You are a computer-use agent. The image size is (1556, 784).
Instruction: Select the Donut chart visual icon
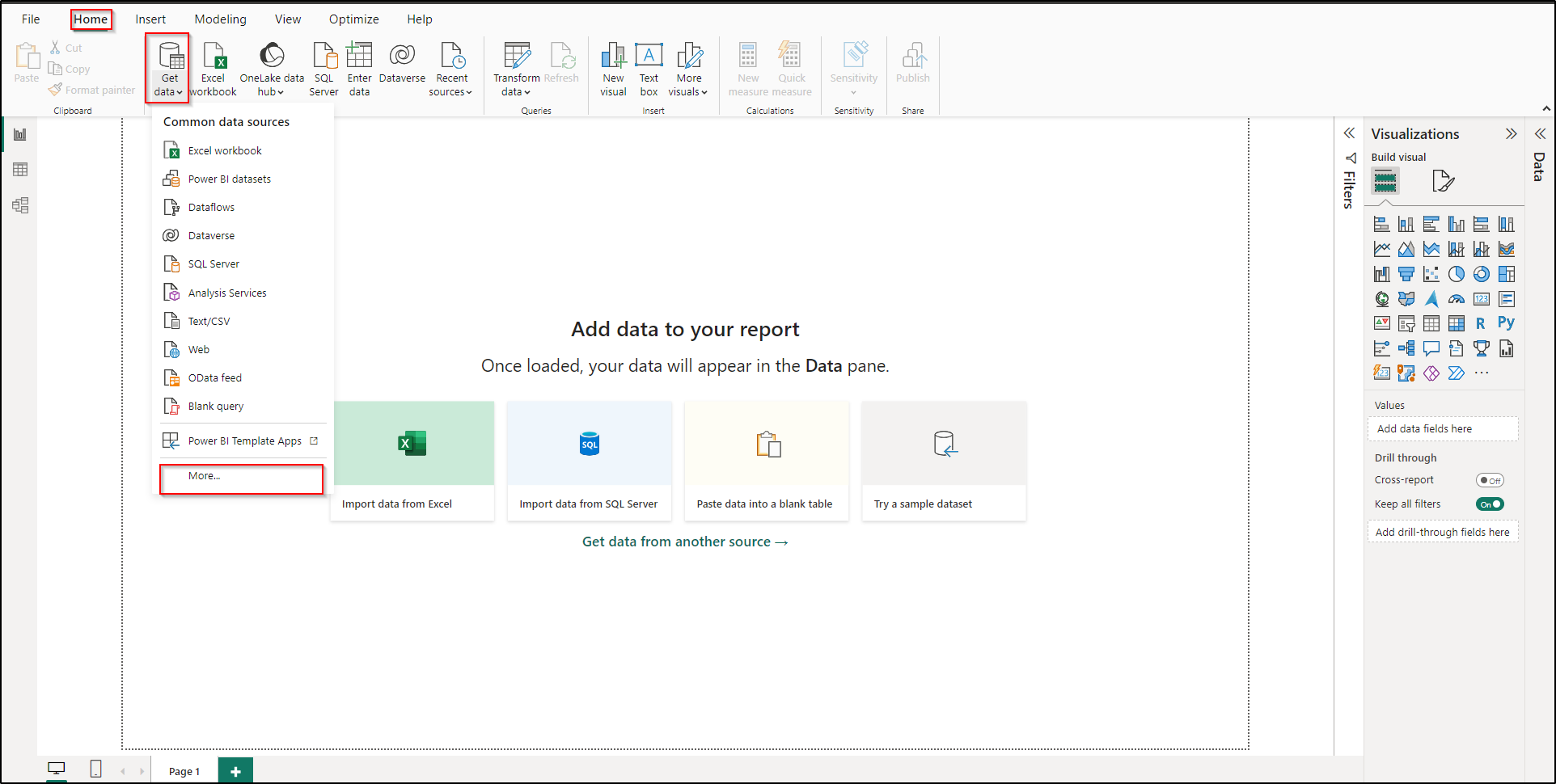pyautogui.click(x=1482, y=274)
